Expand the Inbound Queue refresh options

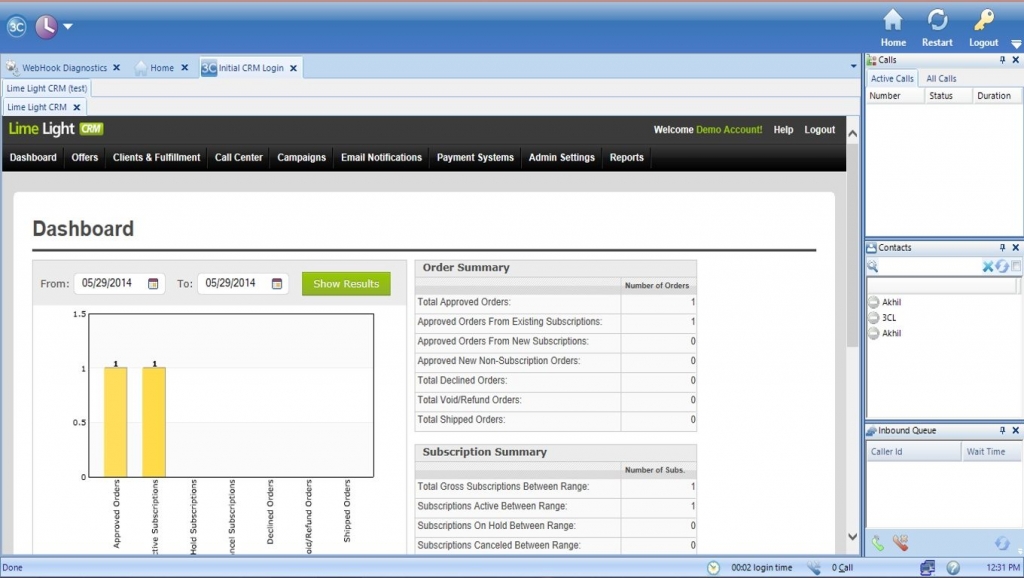point(1019,549)
